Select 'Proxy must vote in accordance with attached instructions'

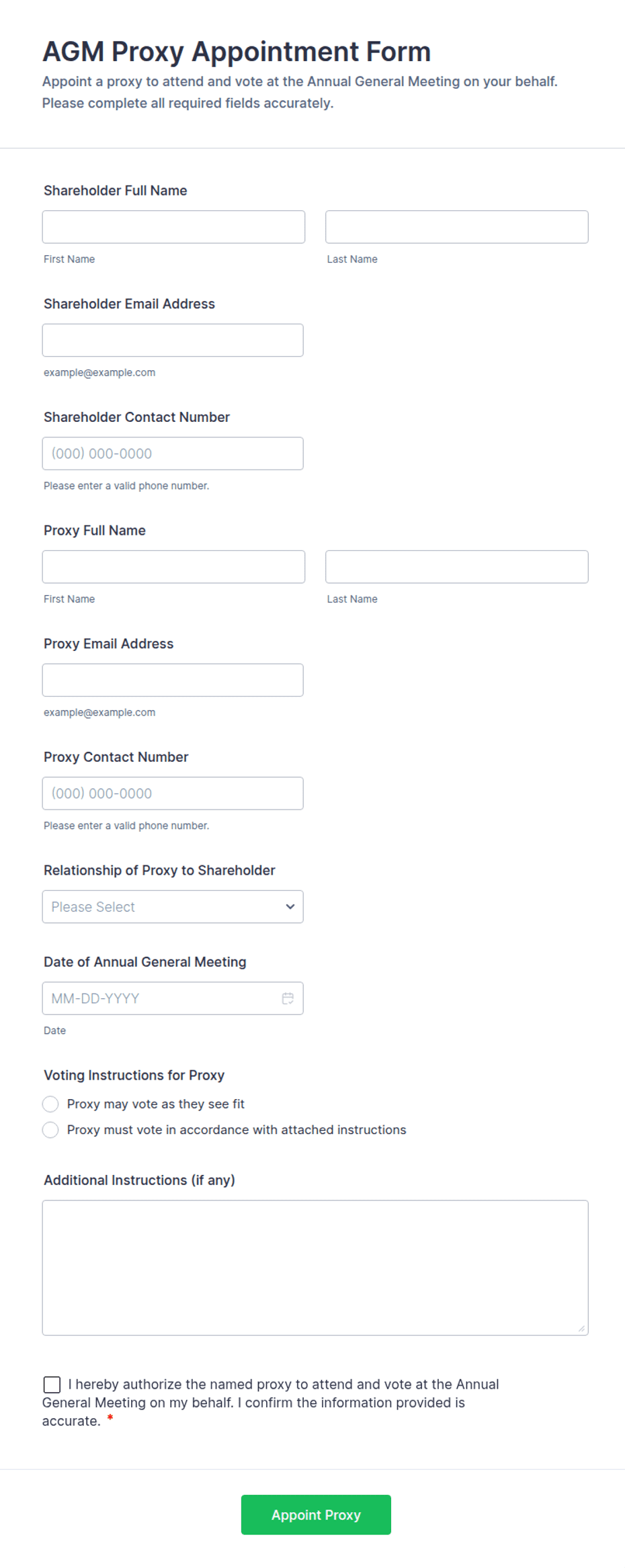coord(50,1130)
